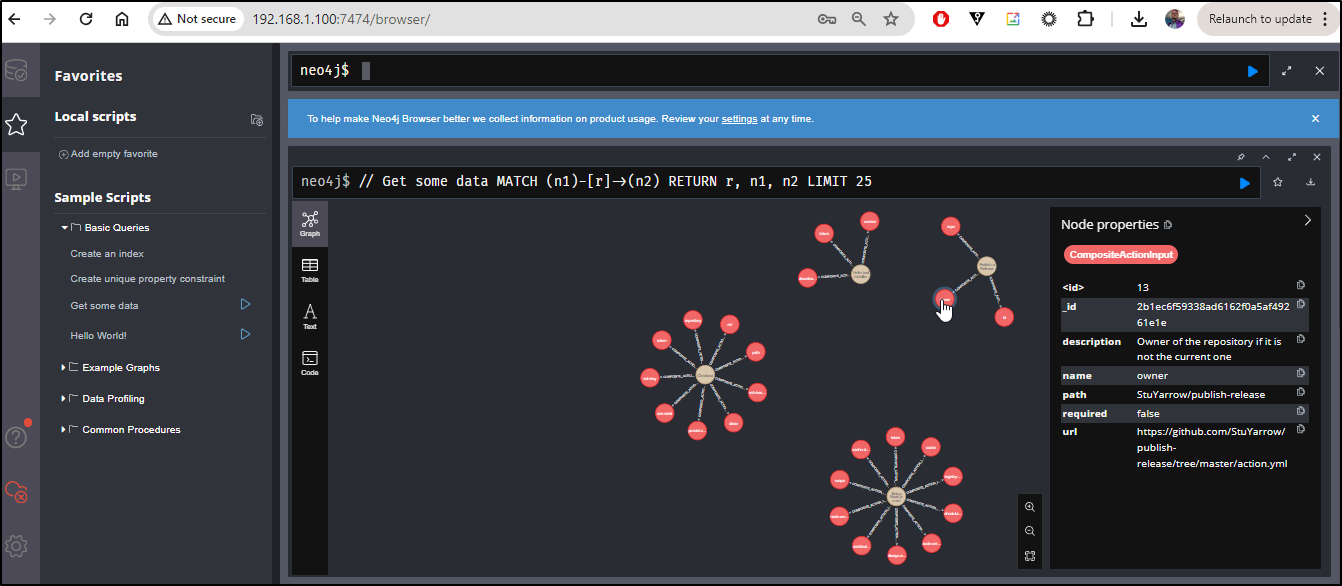This screenshot has height=586, width=1342.
Task: Run the Get some data script
Action: (245, 304)
